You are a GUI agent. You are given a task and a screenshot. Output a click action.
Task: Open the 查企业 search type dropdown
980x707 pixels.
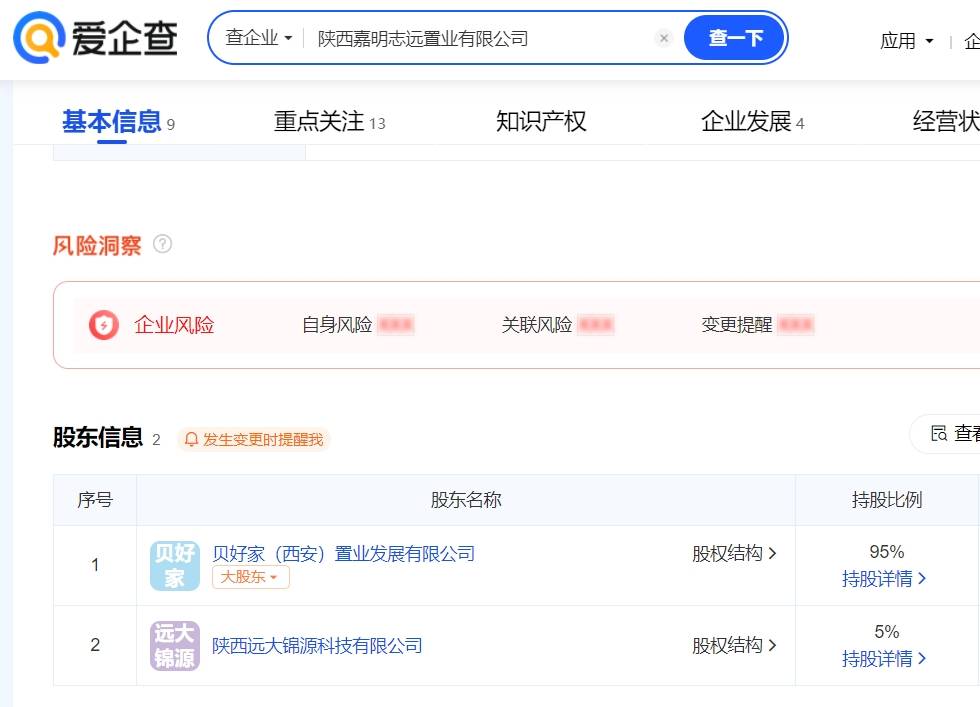259,38
